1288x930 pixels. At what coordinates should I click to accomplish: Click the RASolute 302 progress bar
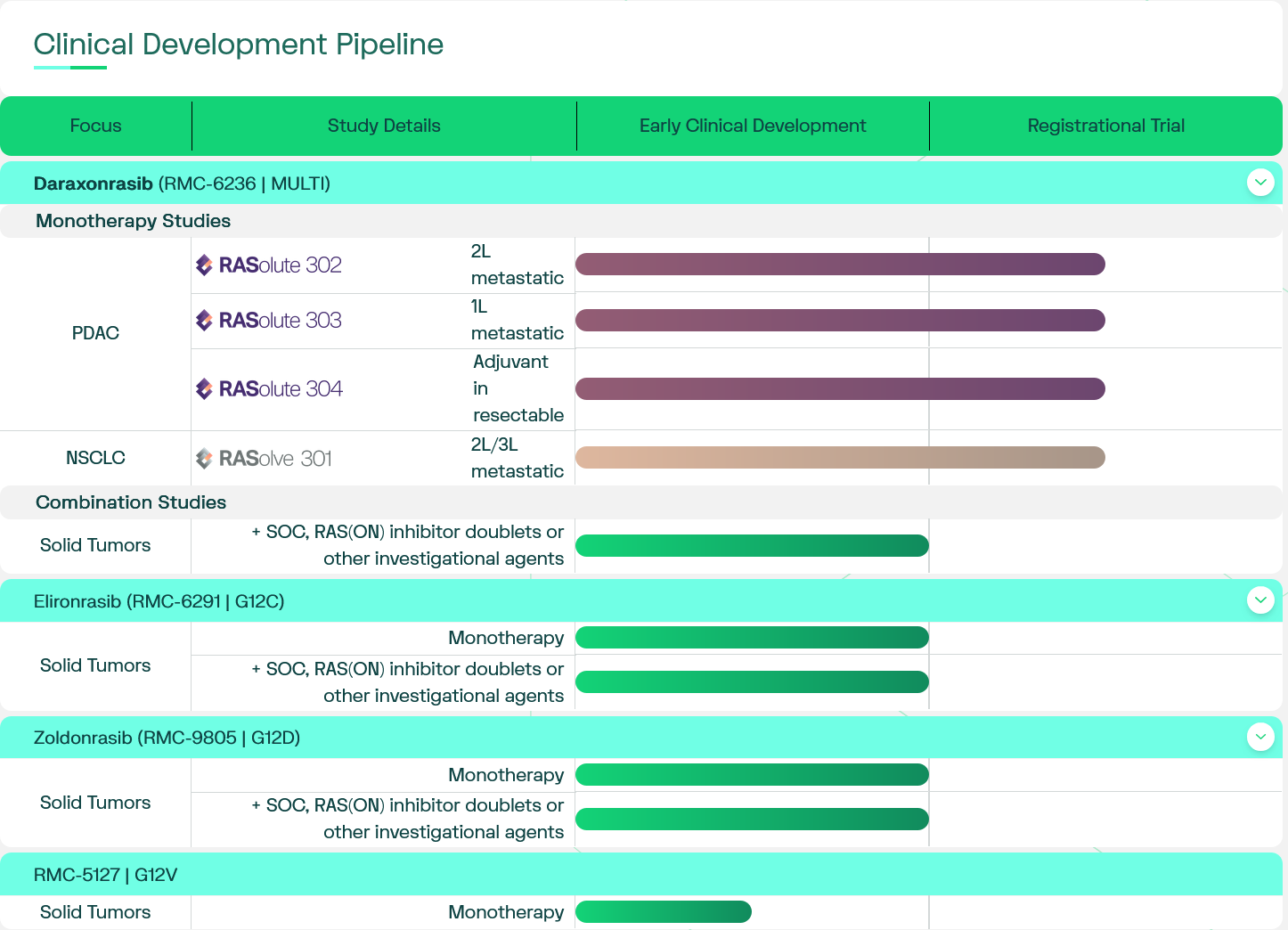point(839,265)
